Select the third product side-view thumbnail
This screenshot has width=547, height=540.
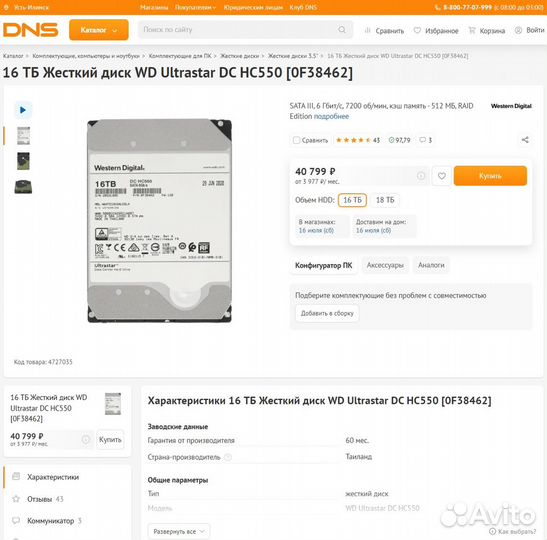click(23, 187)
